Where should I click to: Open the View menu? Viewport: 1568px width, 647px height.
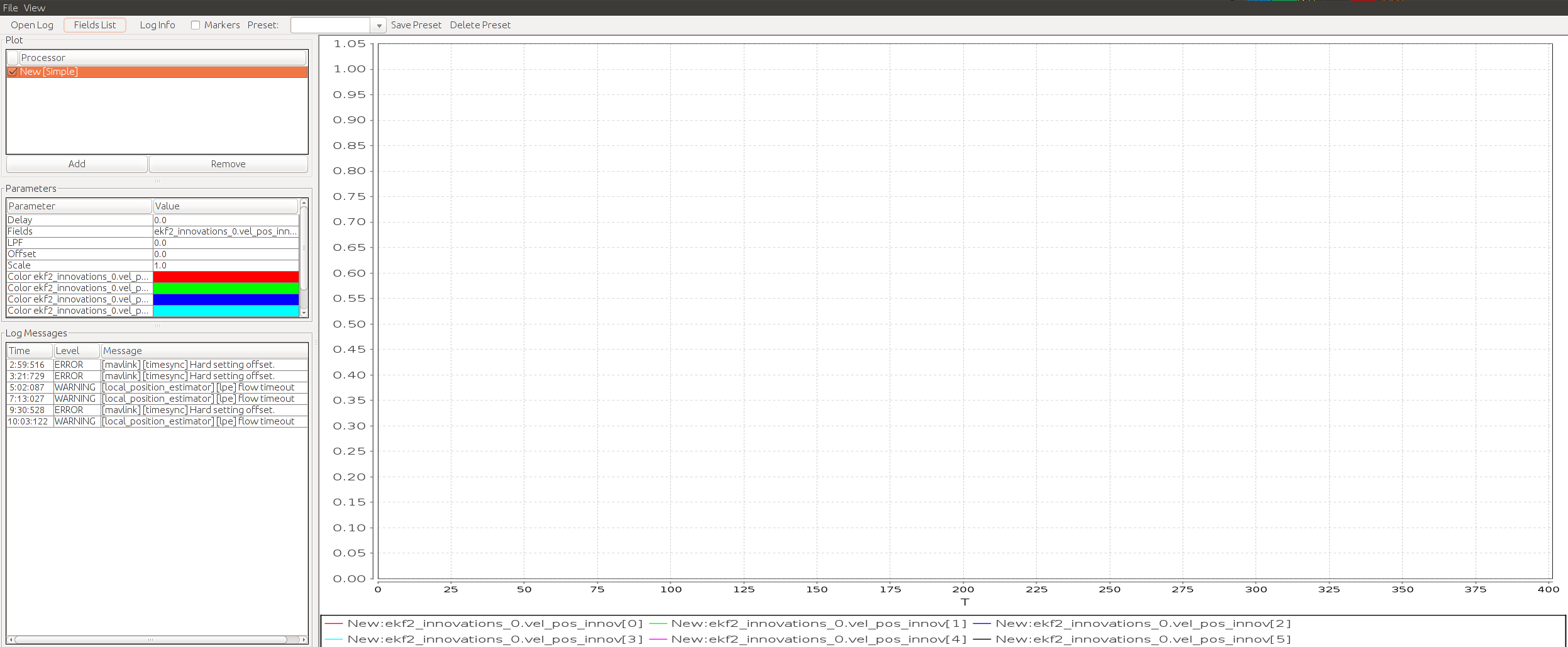[35, 8]
